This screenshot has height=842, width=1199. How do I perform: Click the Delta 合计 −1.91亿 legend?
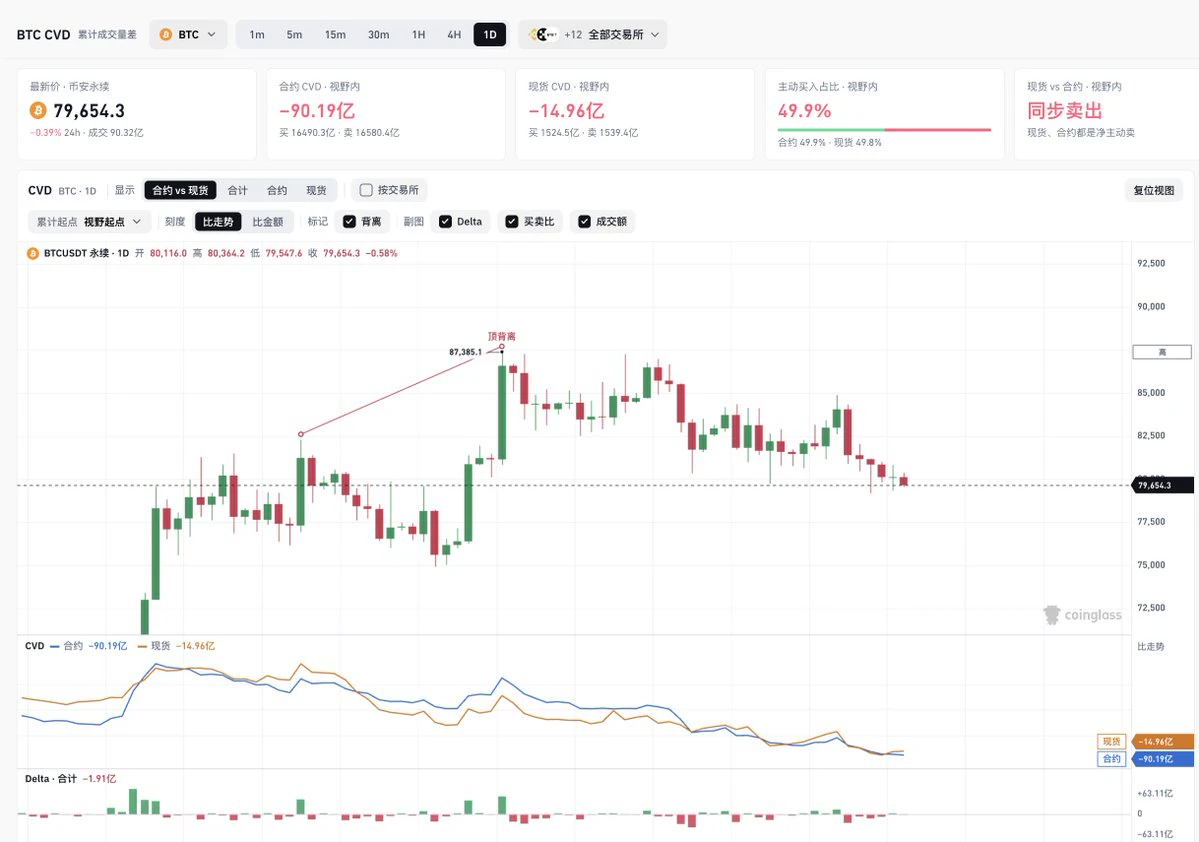pos(70,779)
